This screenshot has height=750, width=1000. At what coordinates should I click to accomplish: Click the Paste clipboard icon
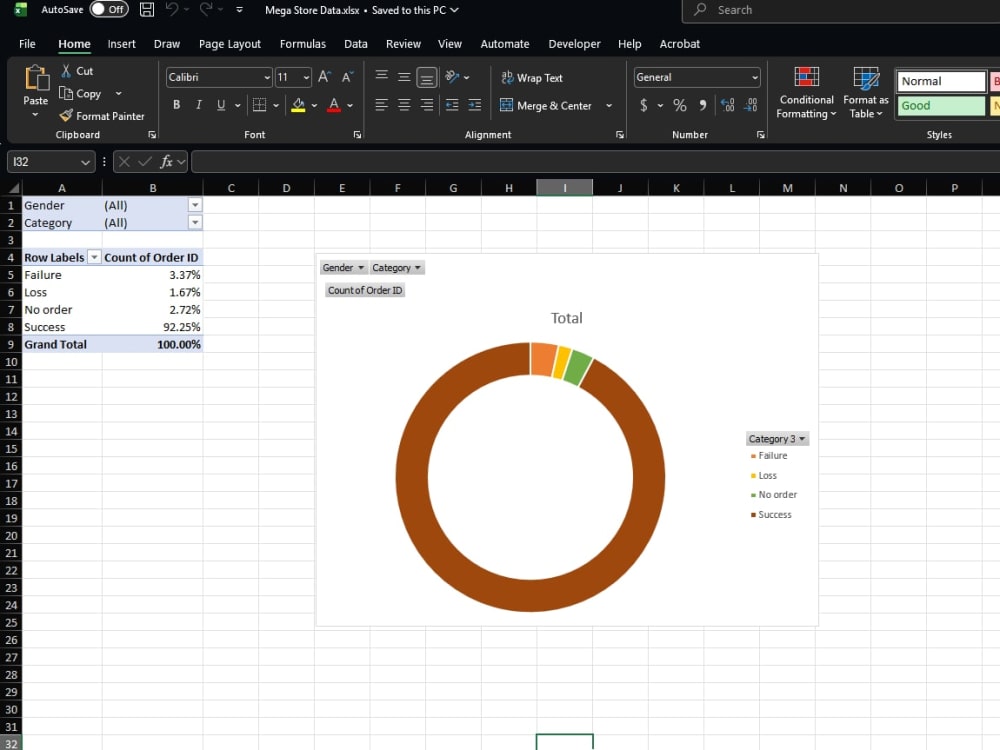click(x=36, y=79)
